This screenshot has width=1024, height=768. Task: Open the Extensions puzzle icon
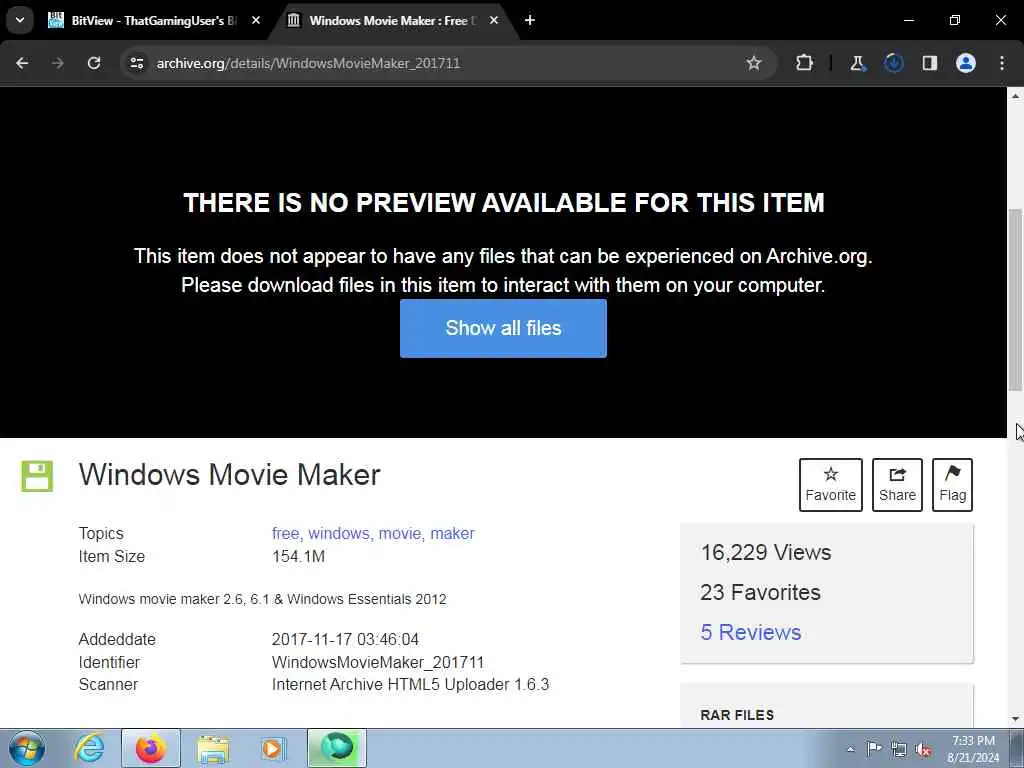(x=805, y=63)
